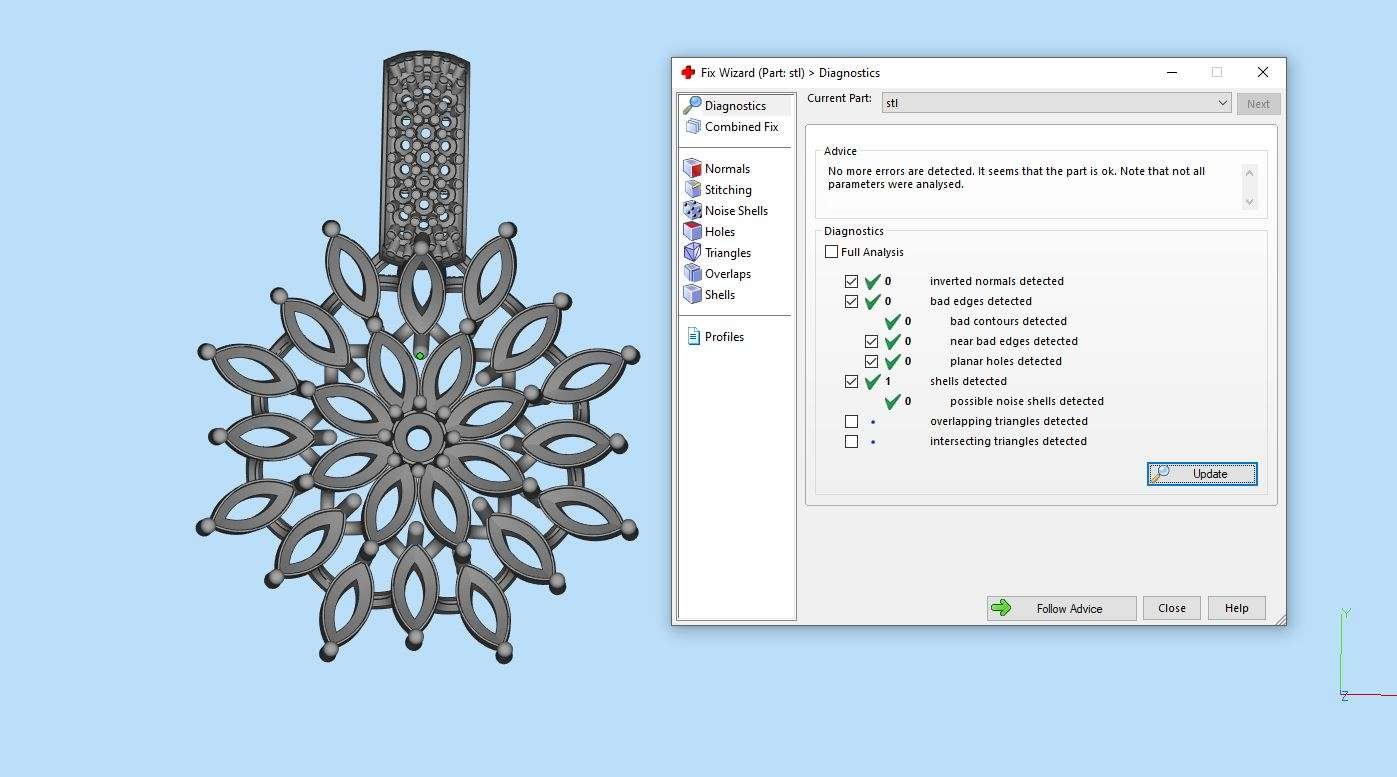
Task: Click the Diagnostics magnifier icon
Action: coord(692,105)
